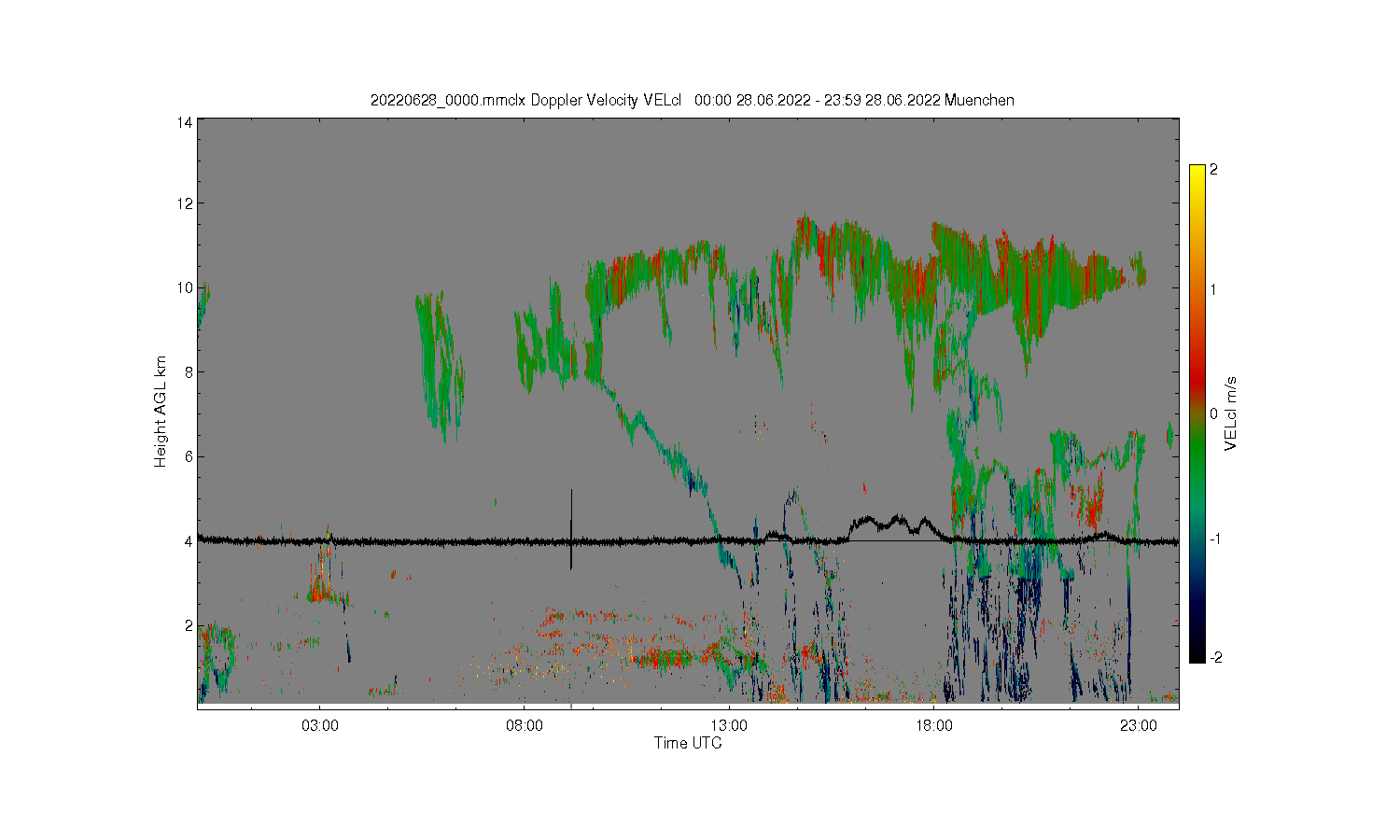Click the velocity colorbar strip

(x=1197, y=413)
